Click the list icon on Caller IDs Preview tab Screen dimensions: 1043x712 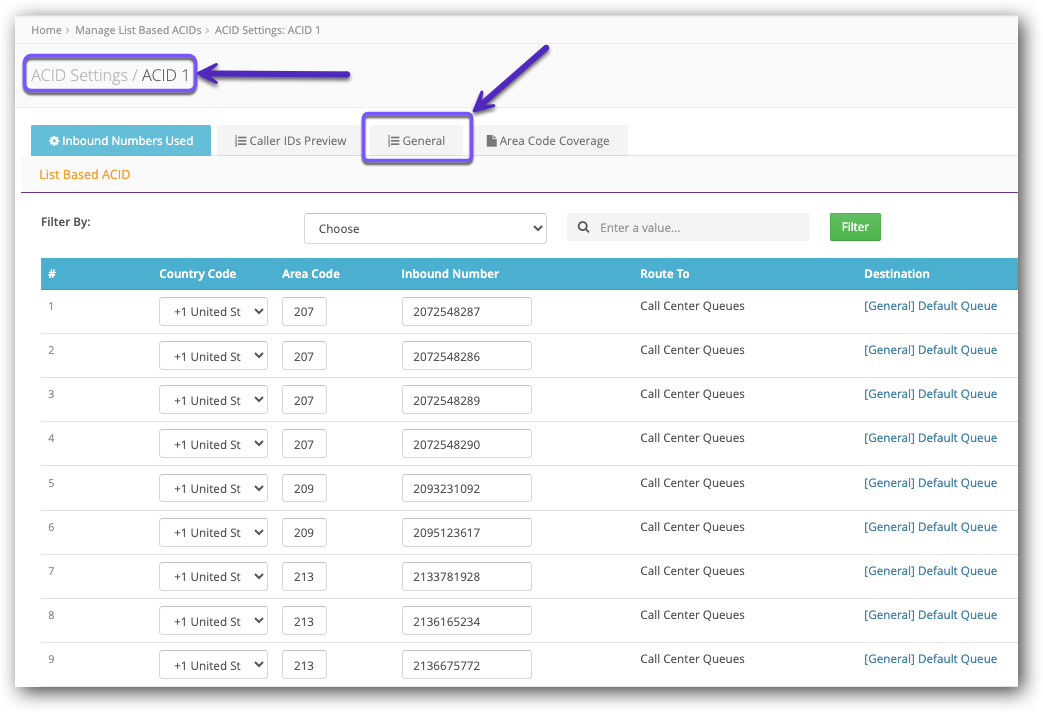pos(240,141)
